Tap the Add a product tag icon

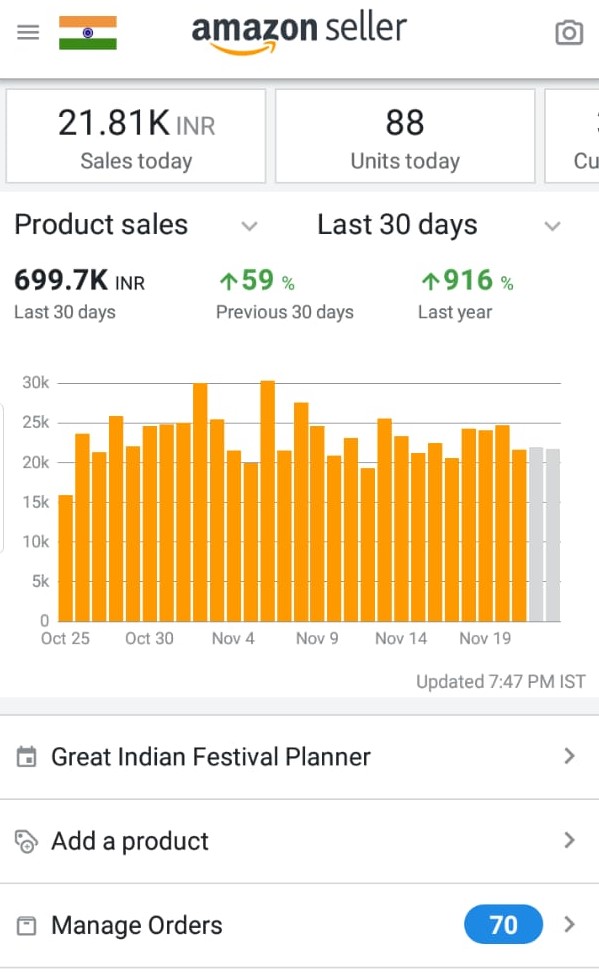(26, 841)
